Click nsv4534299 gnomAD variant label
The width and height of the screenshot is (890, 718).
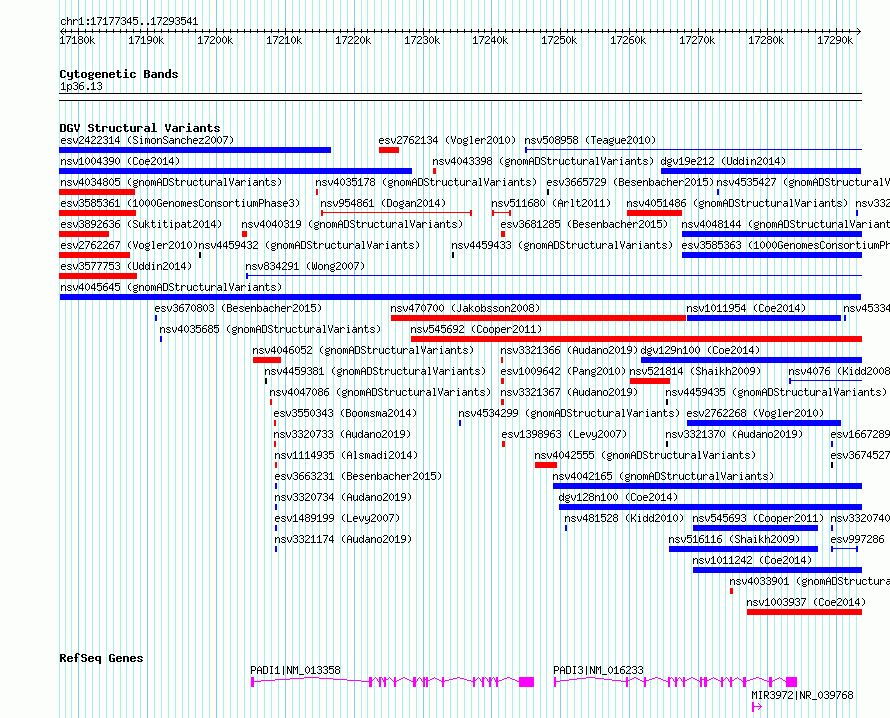click(x=569, y=413)
